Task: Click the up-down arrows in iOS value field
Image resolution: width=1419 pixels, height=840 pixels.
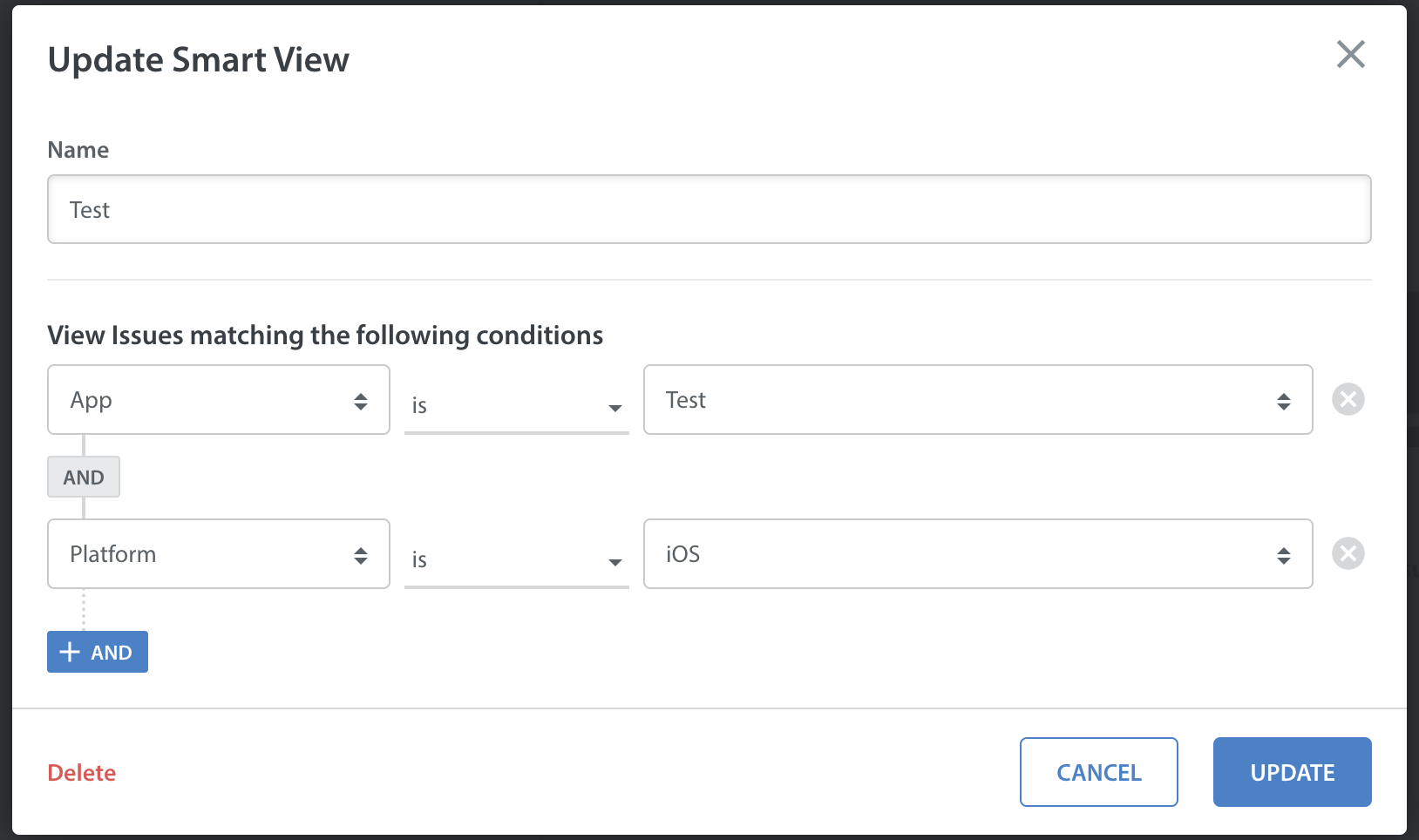Action: tap(1284, 555)
